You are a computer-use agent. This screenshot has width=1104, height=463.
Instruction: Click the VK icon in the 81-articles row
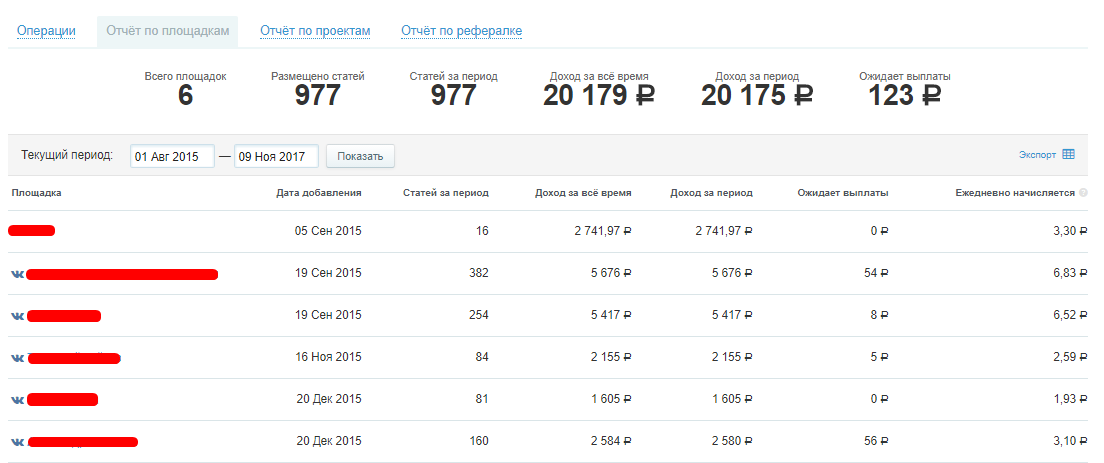(x=17, y=400)
